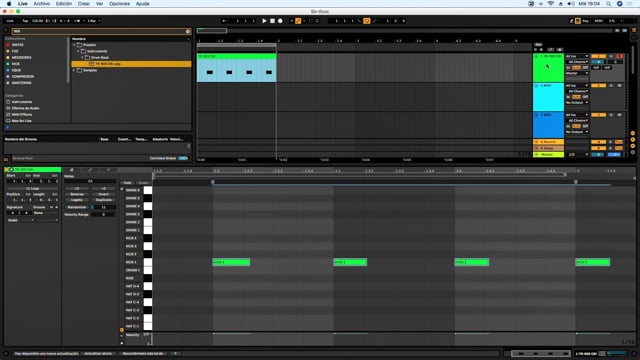Collapse the Drum Rack folder in the browser
The image size is (640, 360).
[82, 58]
